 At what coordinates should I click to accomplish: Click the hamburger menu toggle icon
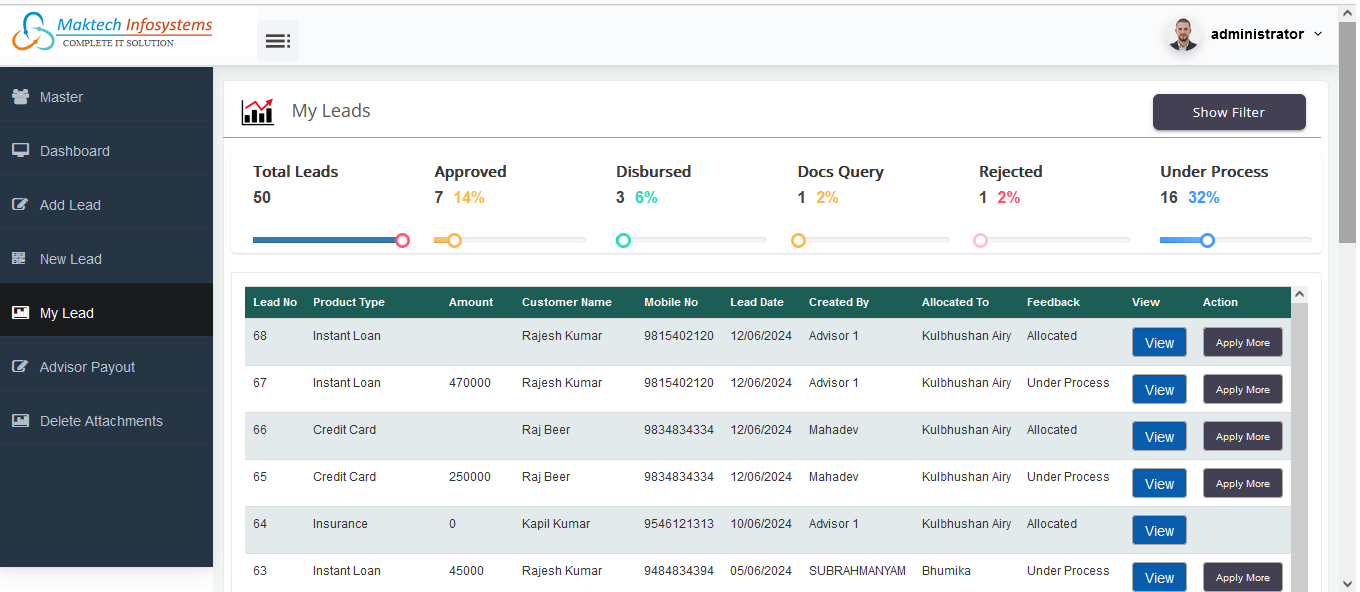click(277, 41)
